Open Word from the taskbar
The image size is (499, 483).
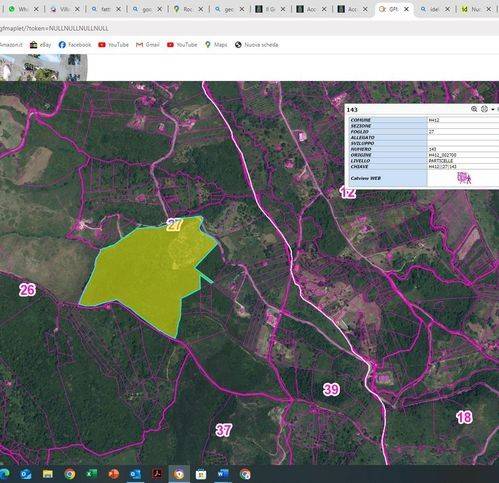223,474
